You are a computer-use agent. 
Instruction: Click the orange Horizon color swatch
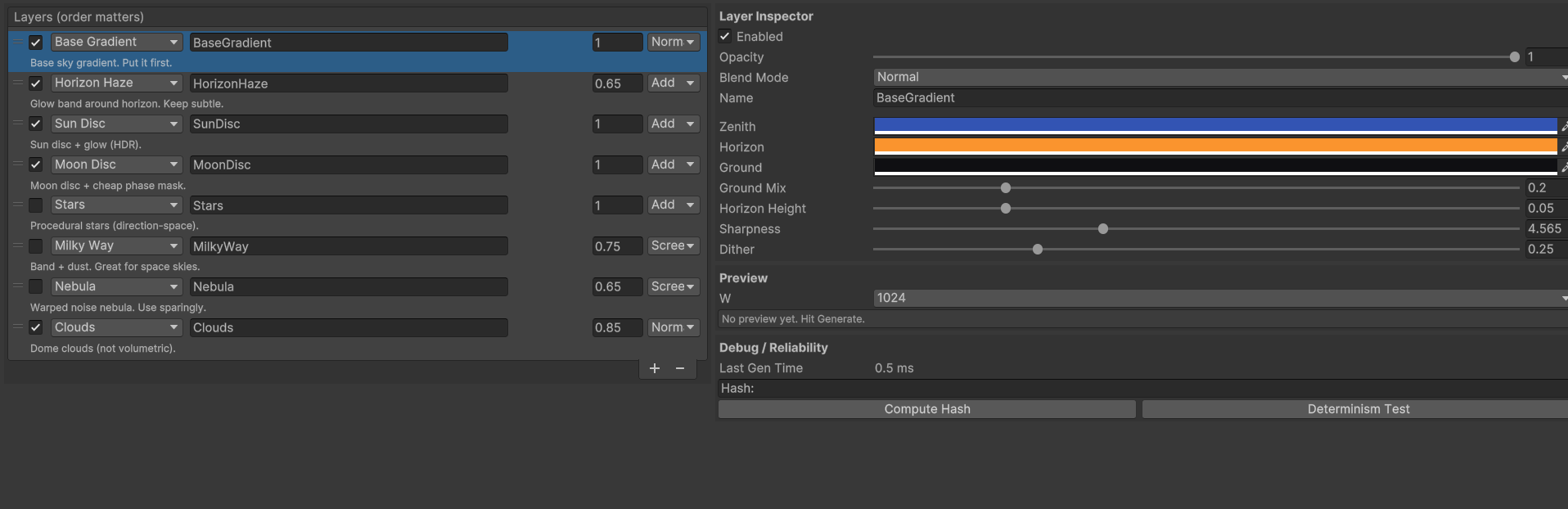(x=1215, y=146)
